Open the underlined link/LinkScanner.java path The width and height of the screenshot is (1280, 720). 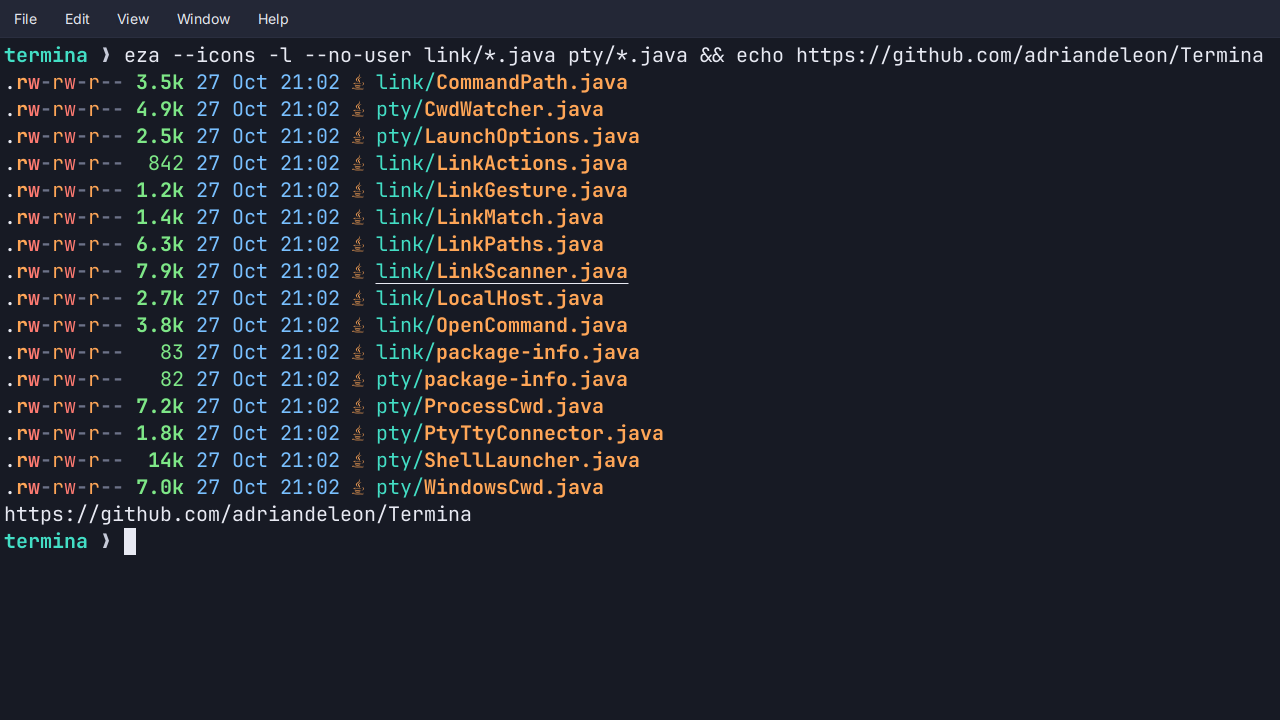(502, 271)
